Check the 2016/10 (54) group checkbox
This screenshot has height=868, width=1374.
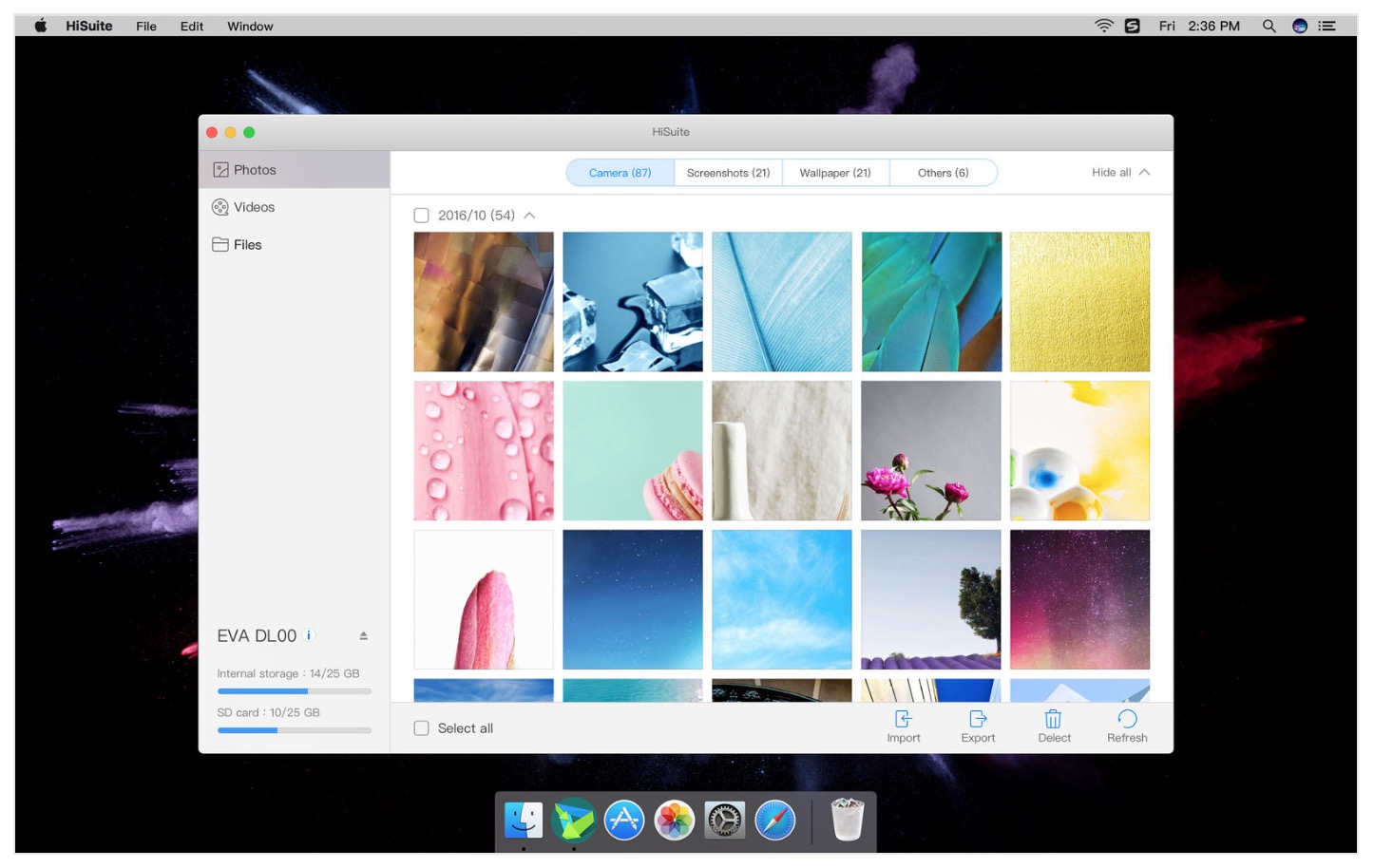422,216
